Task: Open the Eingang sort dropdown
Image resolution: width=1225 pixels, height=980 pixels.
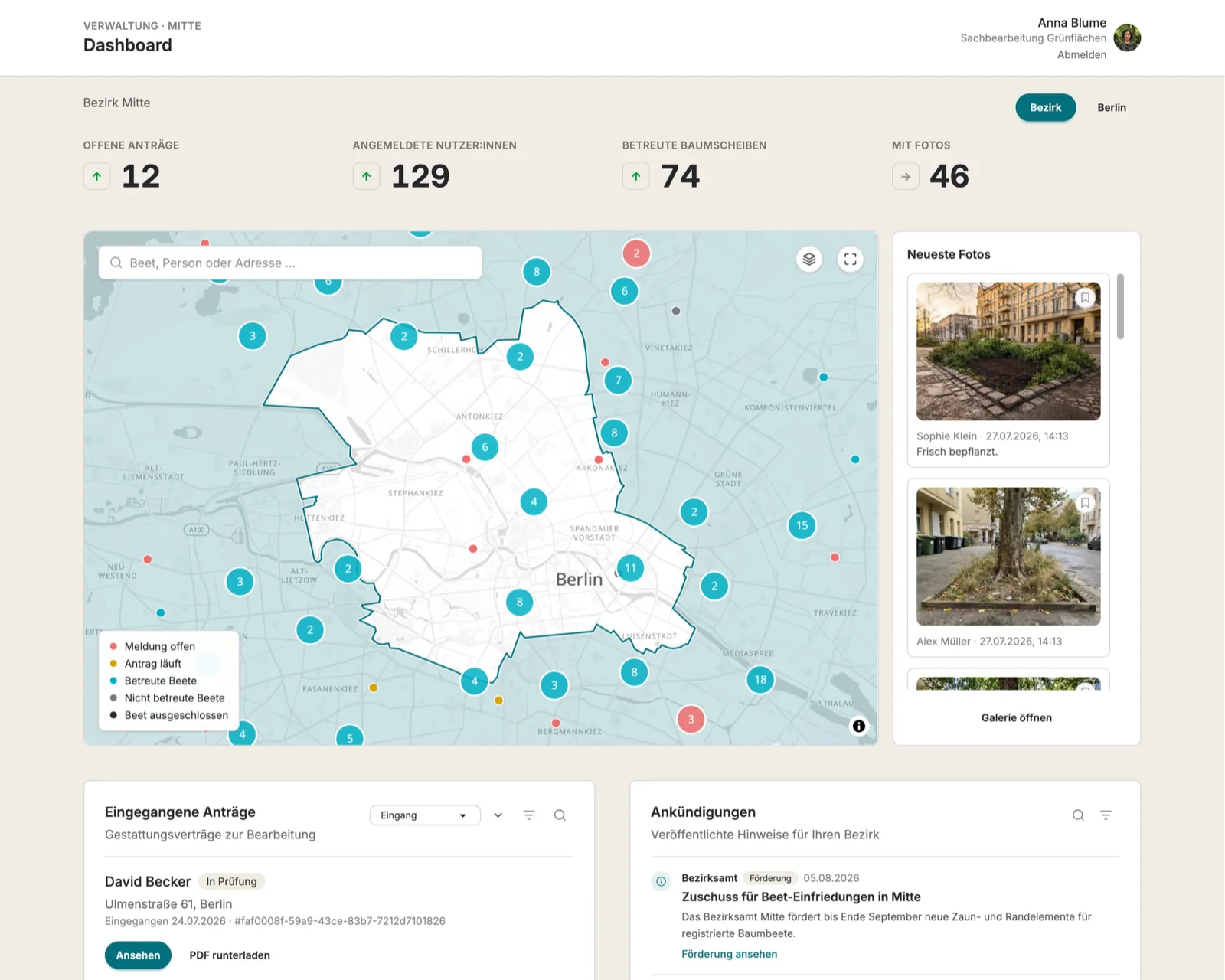Action: click(425, 815)
